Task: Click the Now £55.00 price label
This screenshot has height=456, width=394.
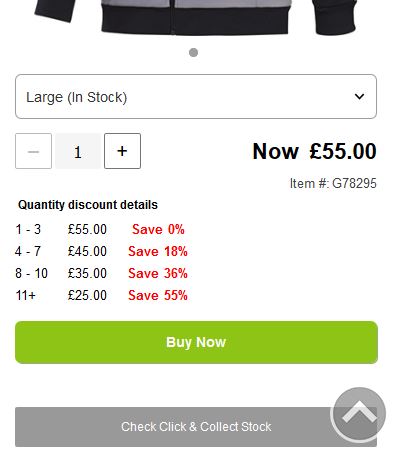Action: click(x=315, y=151)
